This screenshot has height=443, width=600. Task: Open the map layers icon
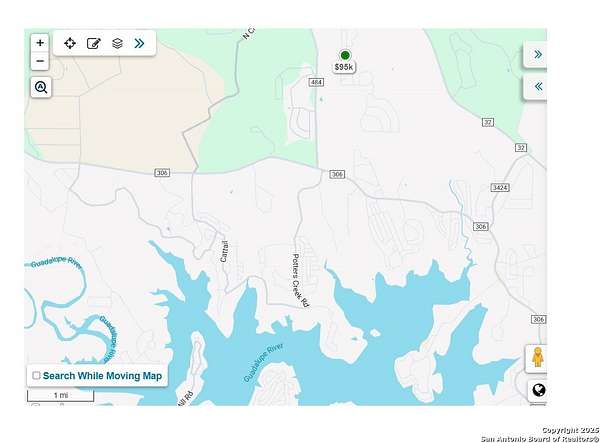click(x=117, y=43)
